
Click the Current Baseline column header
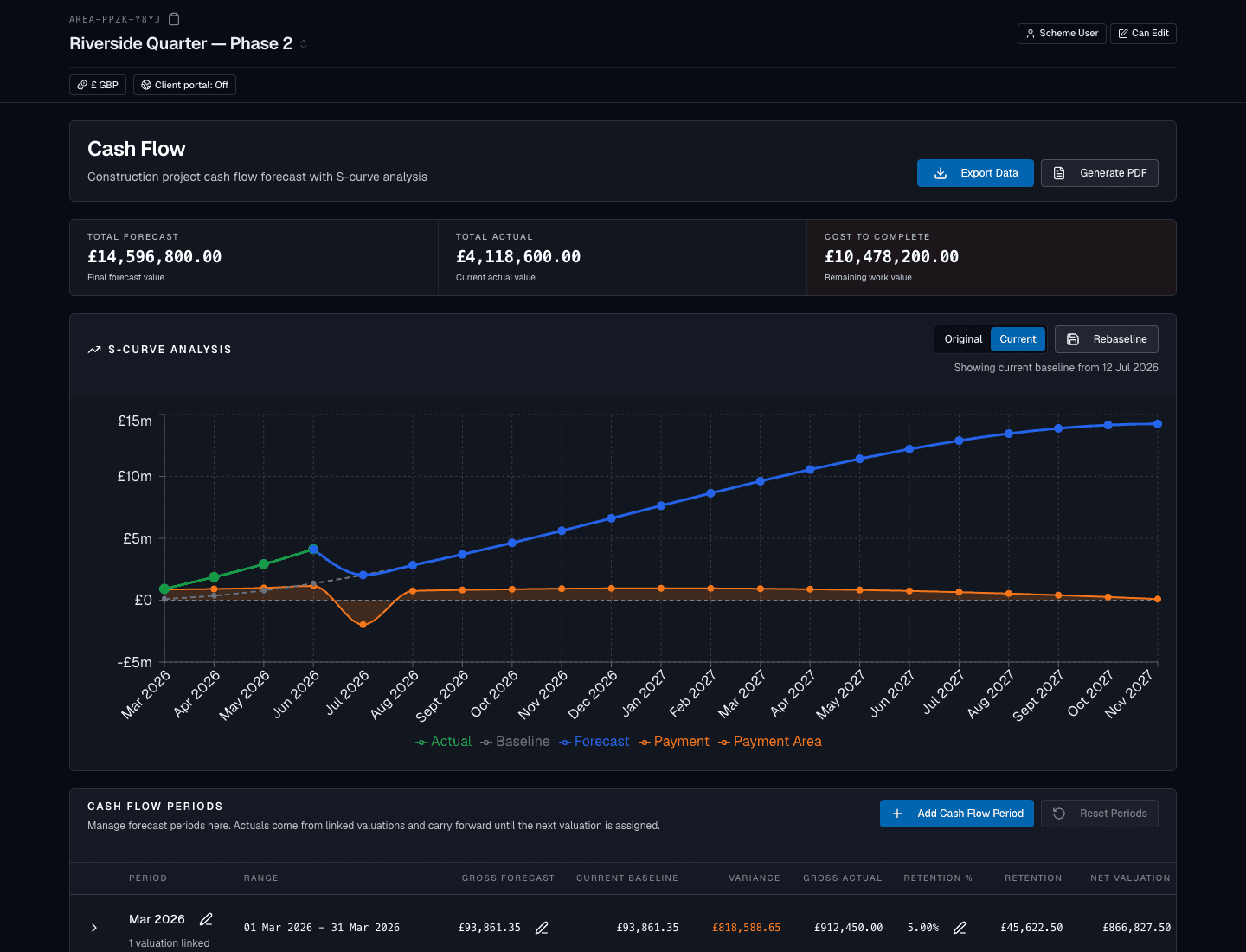(627, 878)
